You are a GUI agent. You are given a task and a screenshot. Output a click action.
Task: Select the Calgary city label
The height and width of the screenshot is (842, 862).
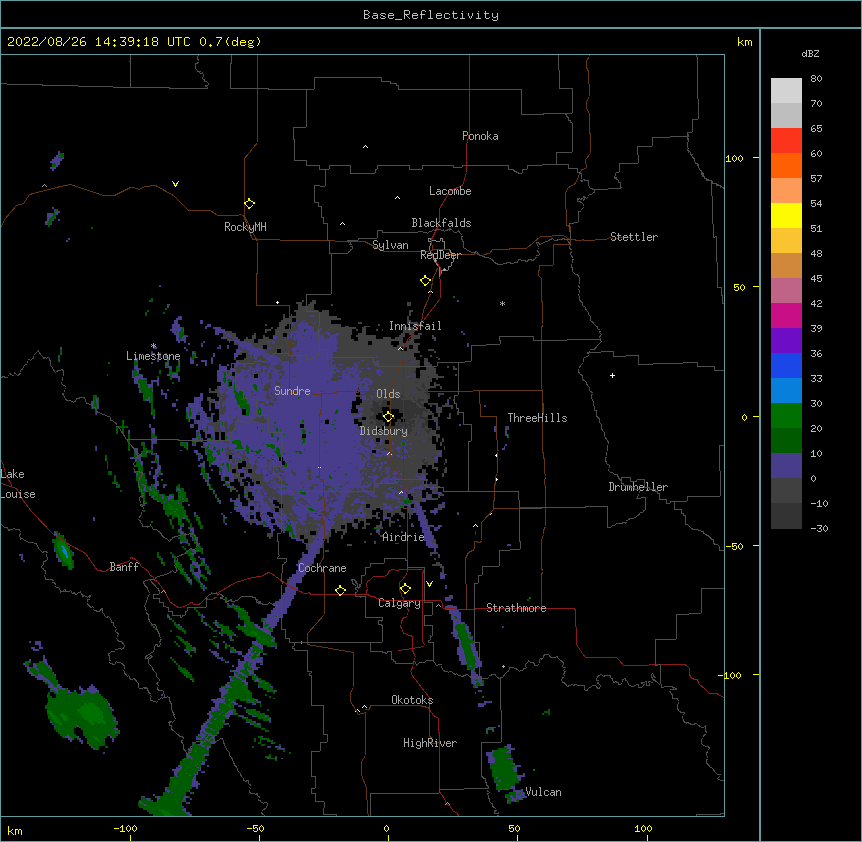(399, 603)
